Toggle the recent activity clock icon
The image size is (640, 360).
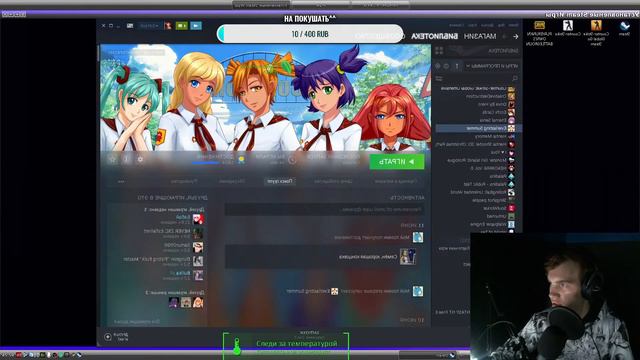point(447,66)
